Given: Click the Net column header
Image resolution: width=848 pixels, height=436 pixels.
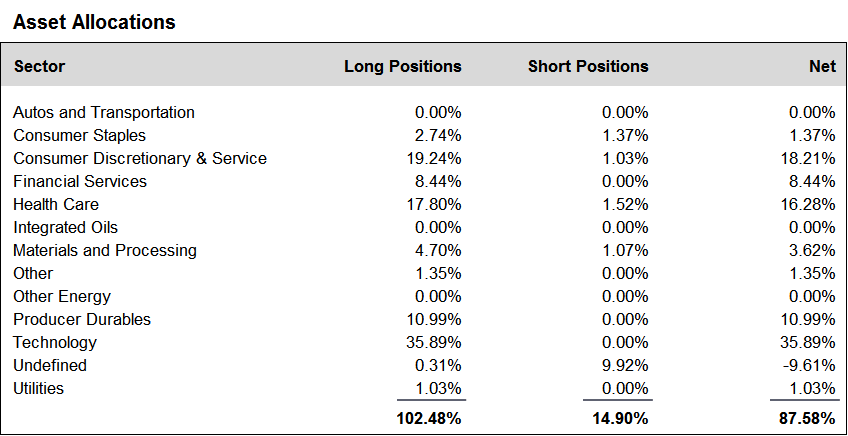Looking at the screenshot, I should pyautogui.click(x=823, y=66).
